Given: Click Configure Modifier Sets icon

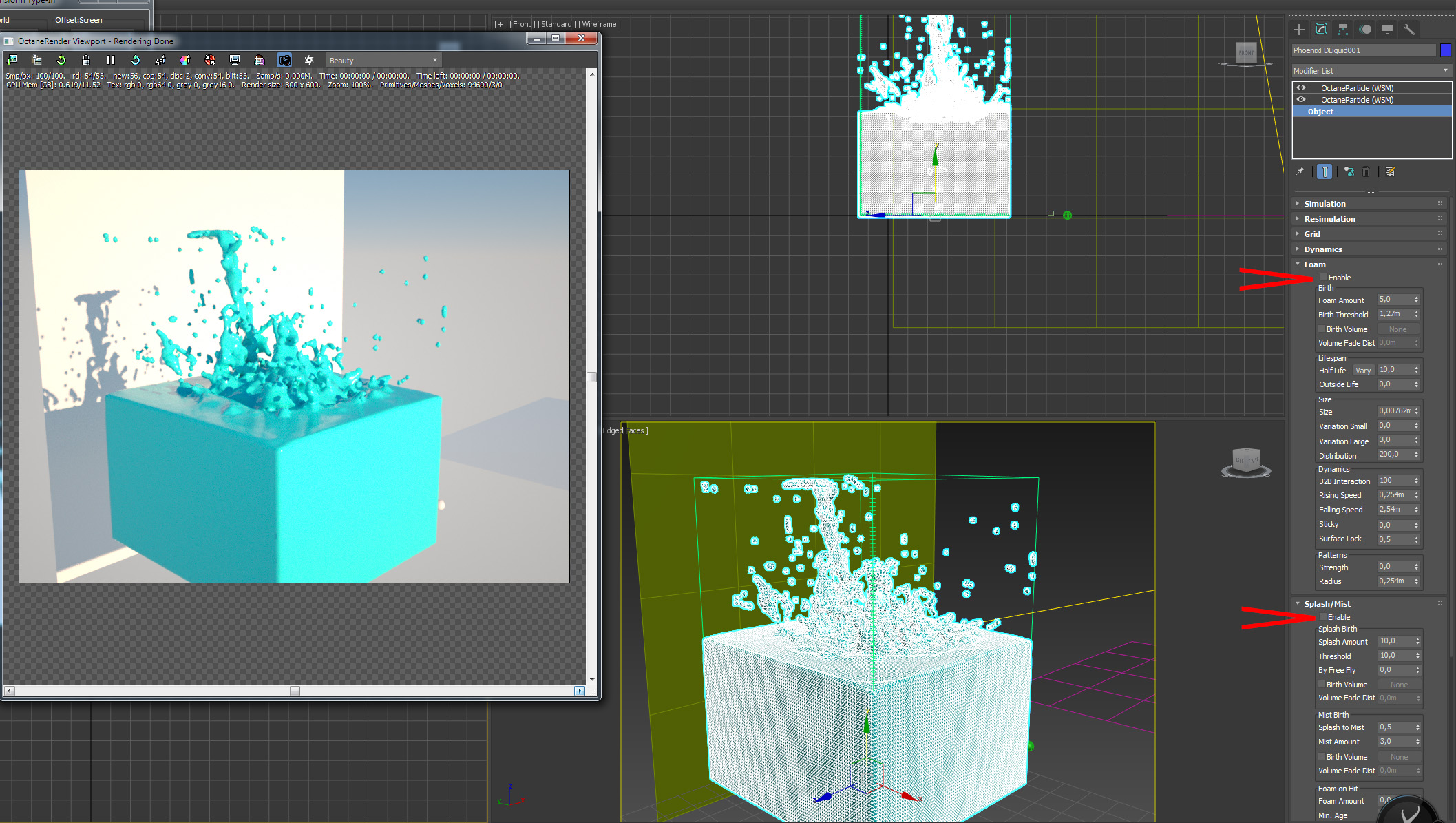Looking at the screenshot, I should click(x=1390, y=172).
